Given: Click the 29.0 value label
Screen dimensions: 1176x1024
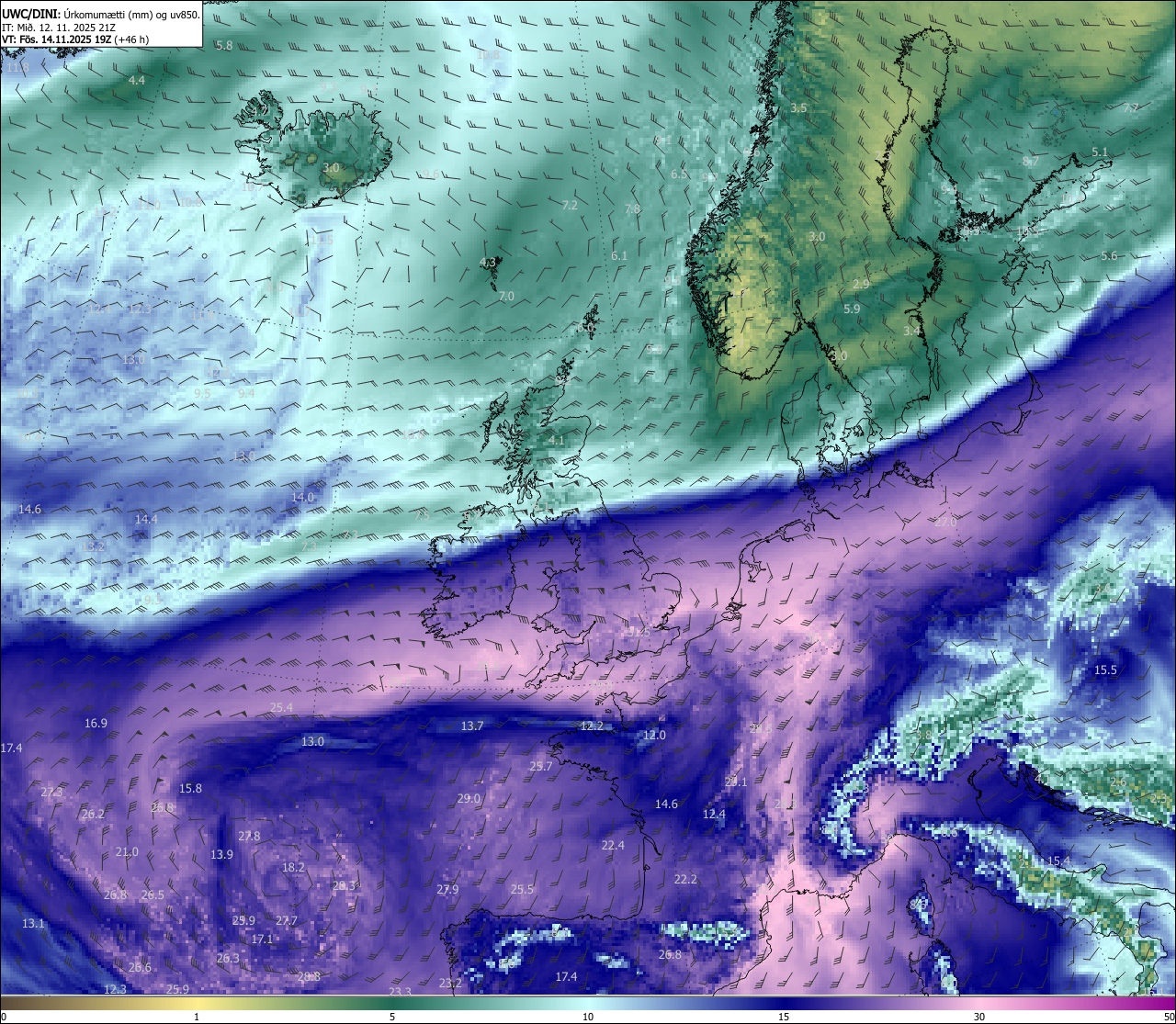Looking at the screenshot, I should point(469,799).
